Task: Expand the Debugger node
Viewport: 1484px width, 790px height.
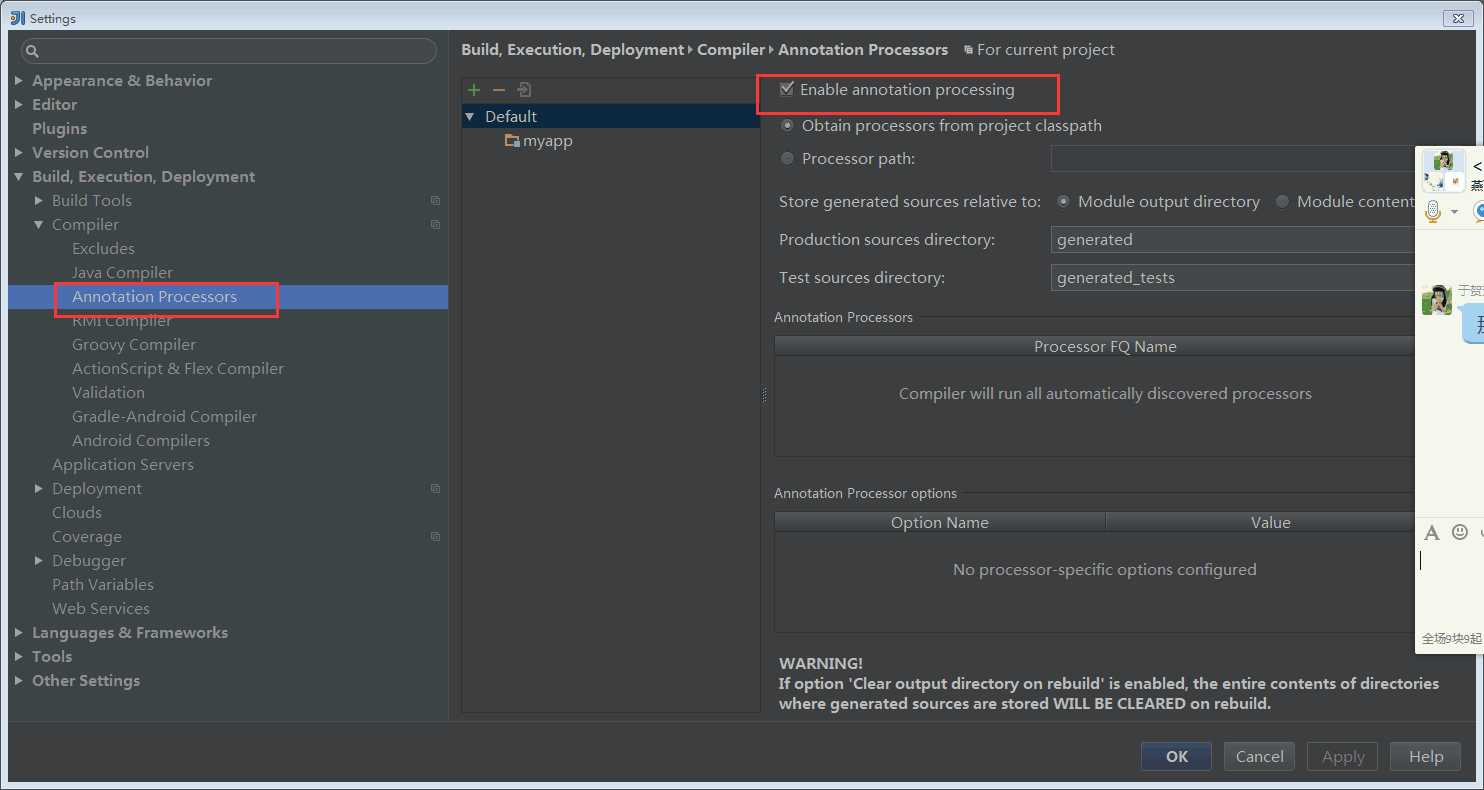Action: 39,560
